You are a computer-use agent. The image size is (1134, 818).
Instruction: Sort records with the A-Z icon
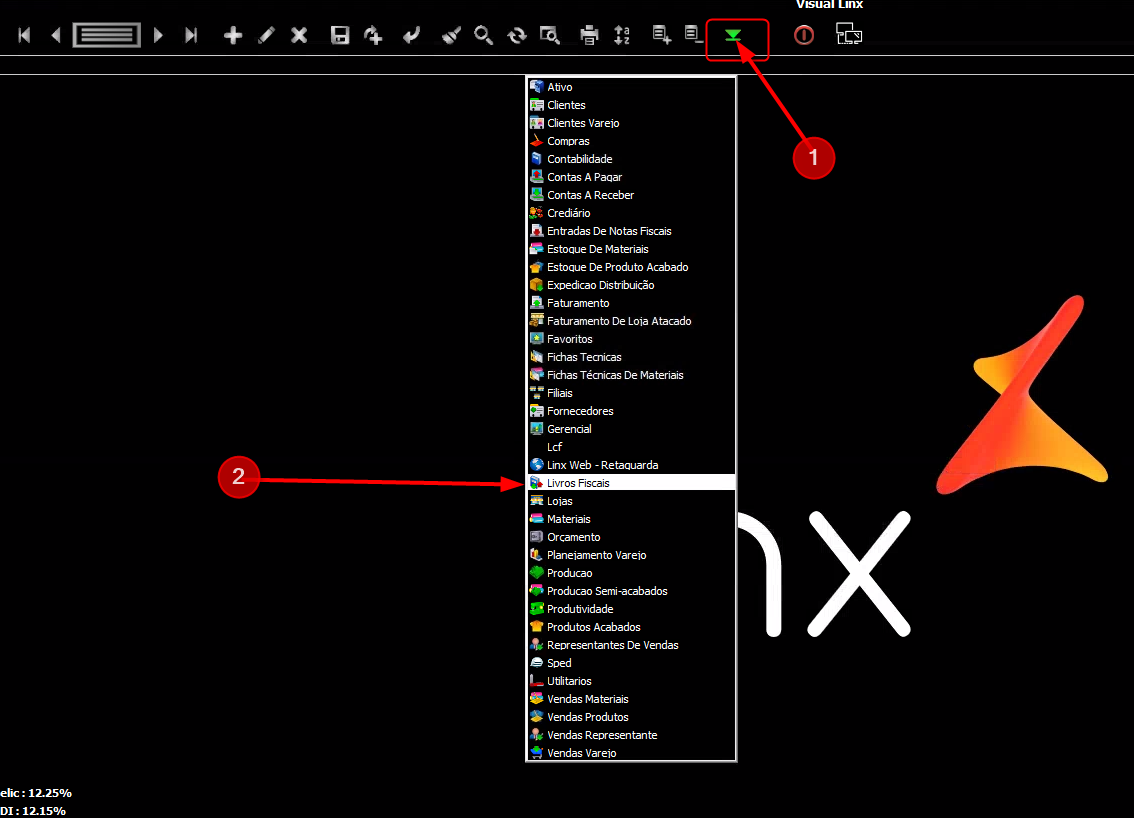pos(622,35)
